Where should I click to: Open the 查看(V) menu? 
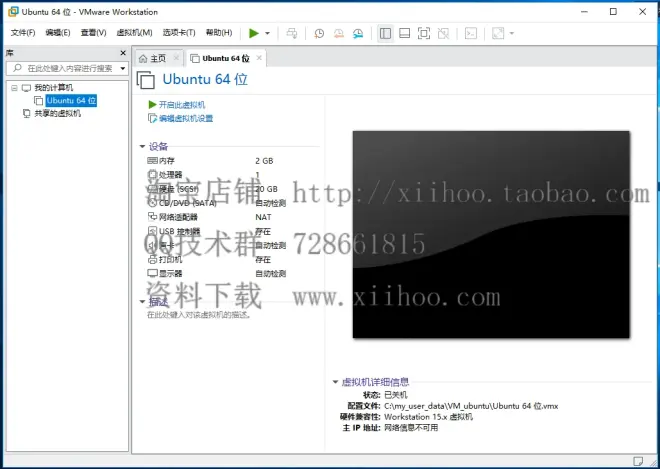(93, 33)
